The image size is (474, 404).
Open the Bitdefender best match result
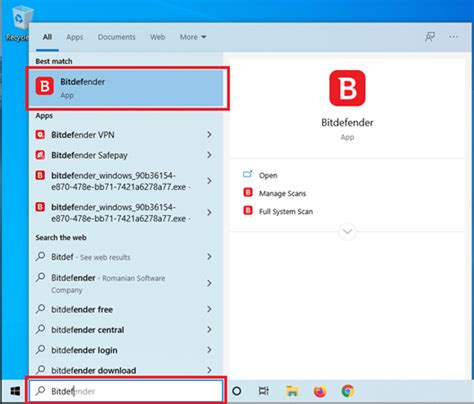(x=127, y=88)
